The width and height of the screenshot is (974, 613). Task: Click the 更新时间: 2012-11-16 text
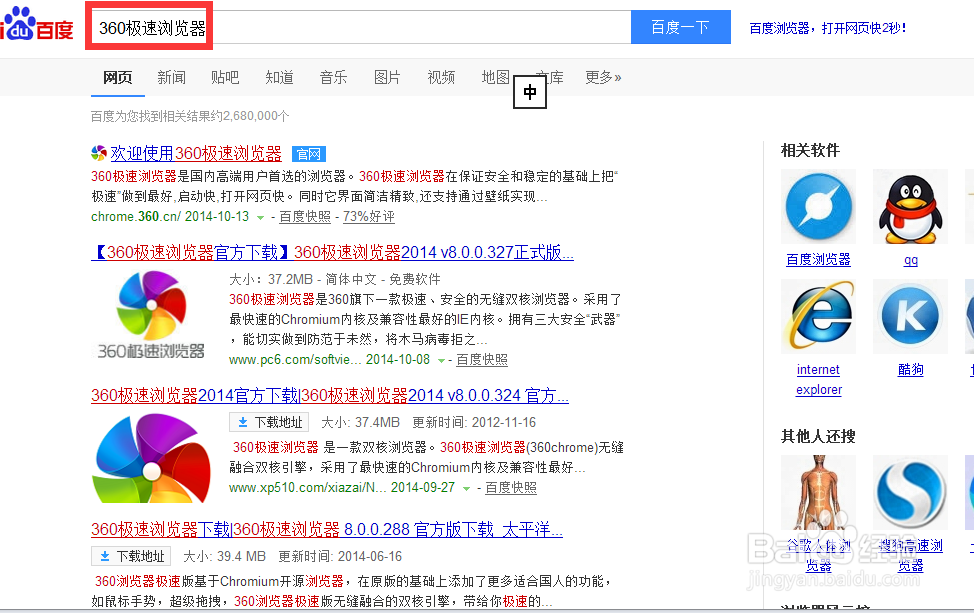tap(474, 422)
